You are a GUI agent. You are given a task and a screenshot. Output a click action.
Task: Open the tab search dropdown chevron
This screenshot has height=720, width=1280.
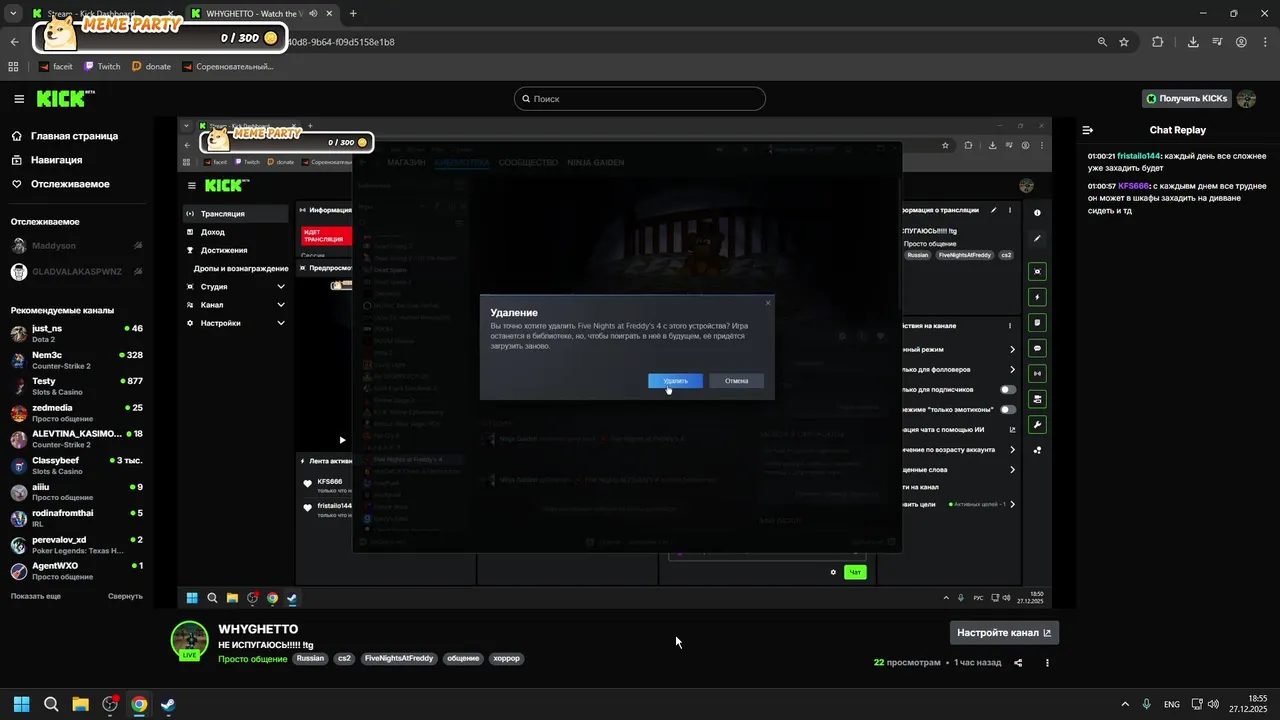(13, 14)
